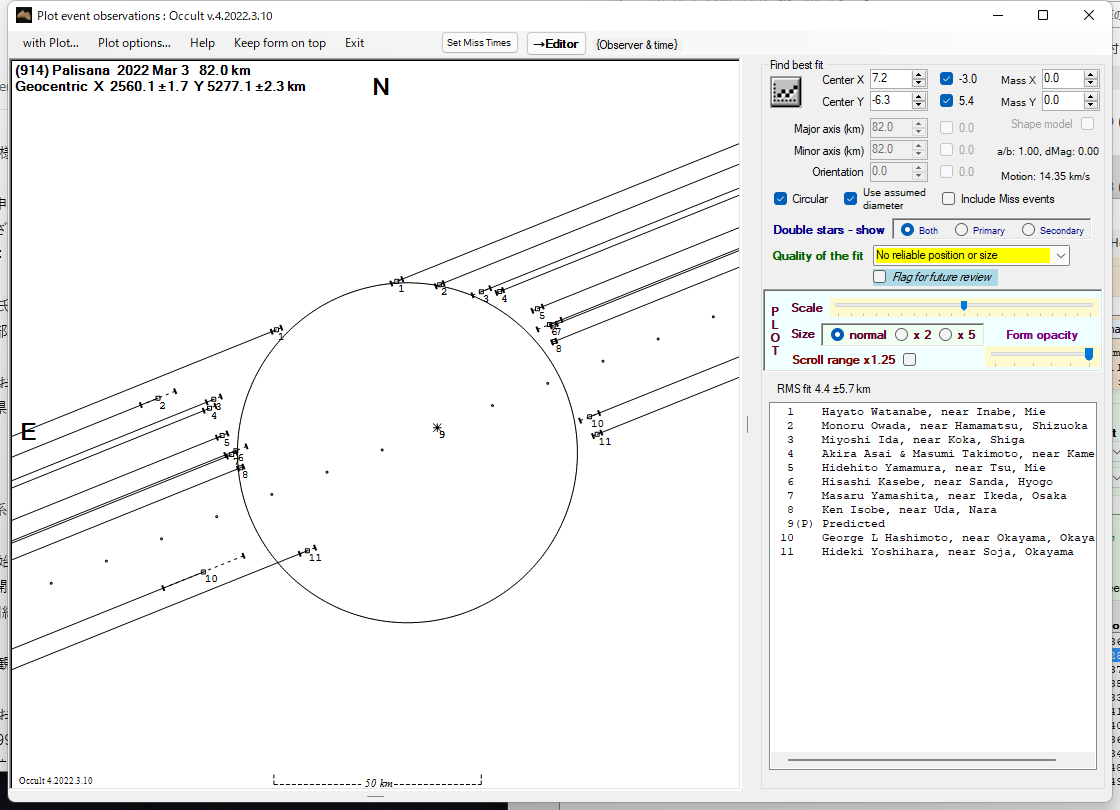This screenshot has width=1120, height=810.
Task: Open the 'with Plot...' menu
Action: [50, 43]
